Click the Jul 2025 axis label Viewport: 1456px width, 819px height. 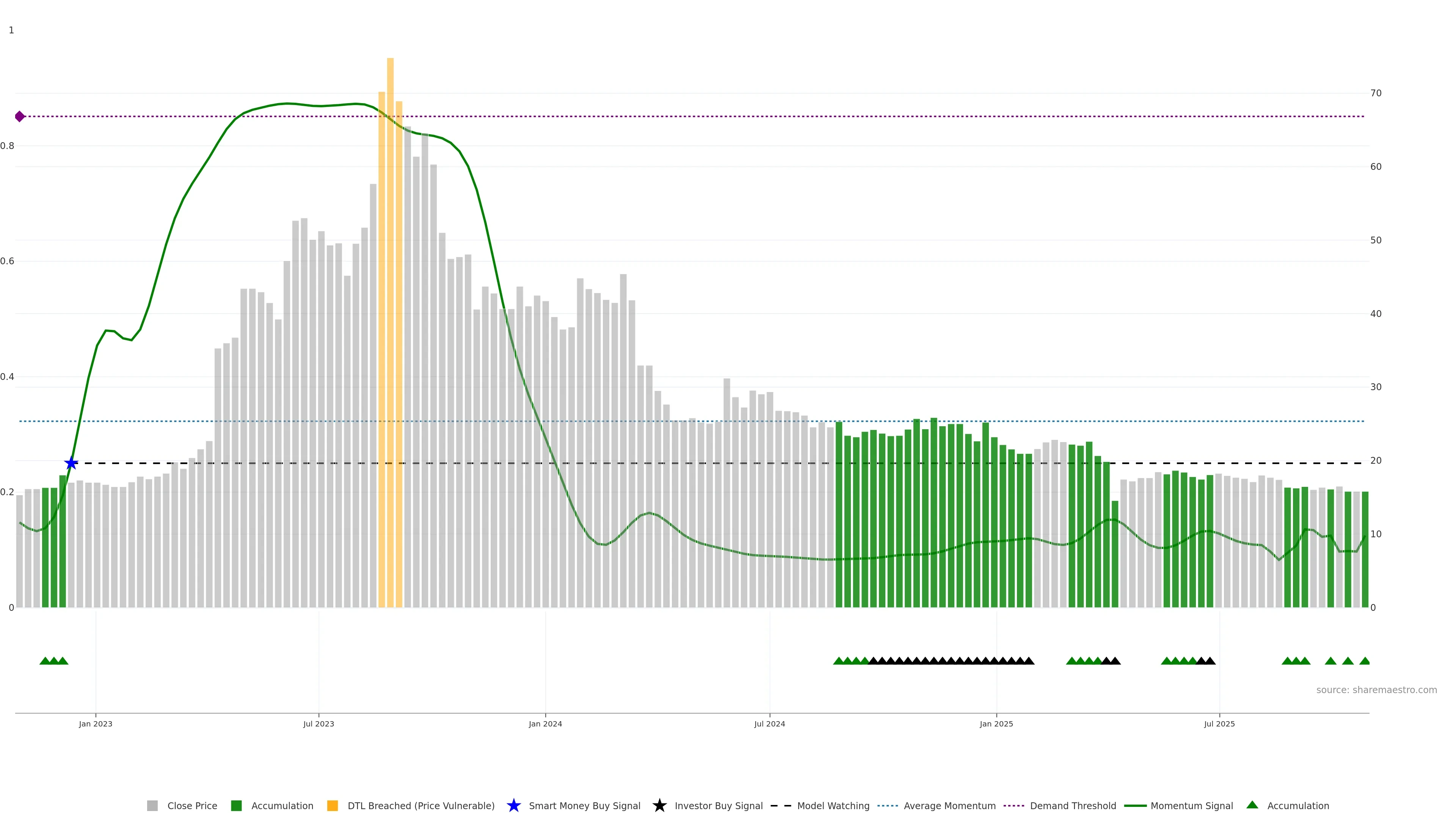(1219, 723)
